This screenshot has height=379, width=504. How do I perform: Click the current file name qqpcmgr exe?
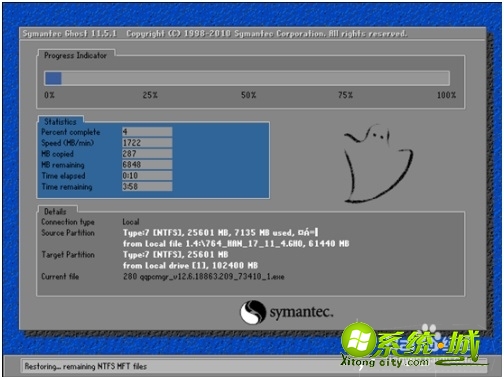tap(204, 277)
